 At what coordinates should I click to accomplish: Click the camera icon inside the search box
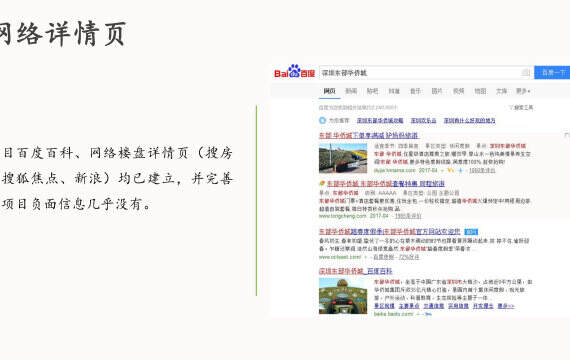[525, 73]
